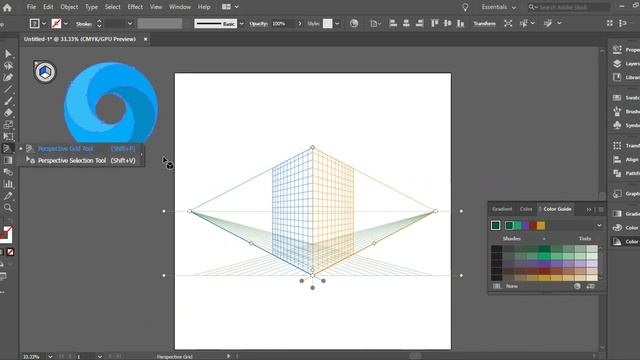640x360 pixels.
Task: Click the lightbulb Discover icon
Action: pyautogui.click(x=465, y=7)
